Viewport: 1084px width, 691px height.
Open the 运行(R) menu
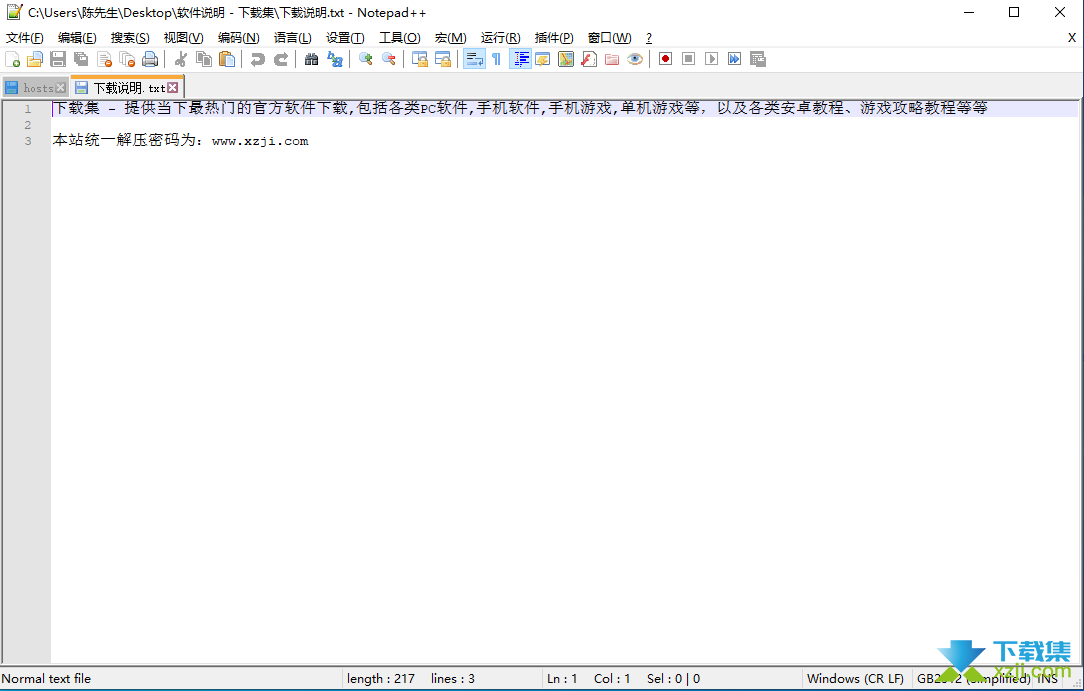pyautogui.click(x=501, y=38)
